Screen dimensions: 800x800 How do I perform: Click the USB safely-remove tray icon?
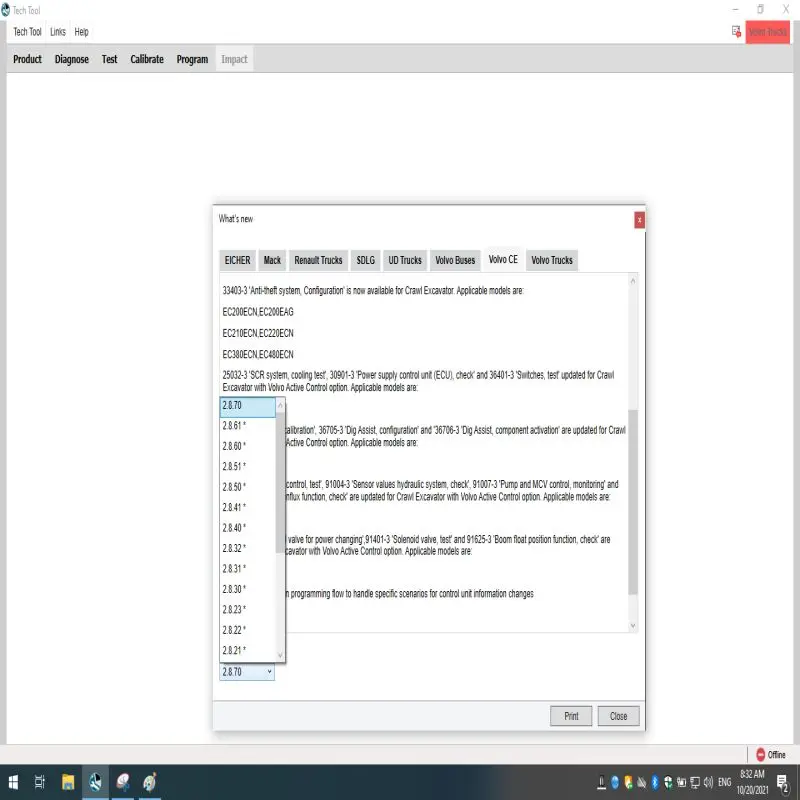(x=602, y=782)
